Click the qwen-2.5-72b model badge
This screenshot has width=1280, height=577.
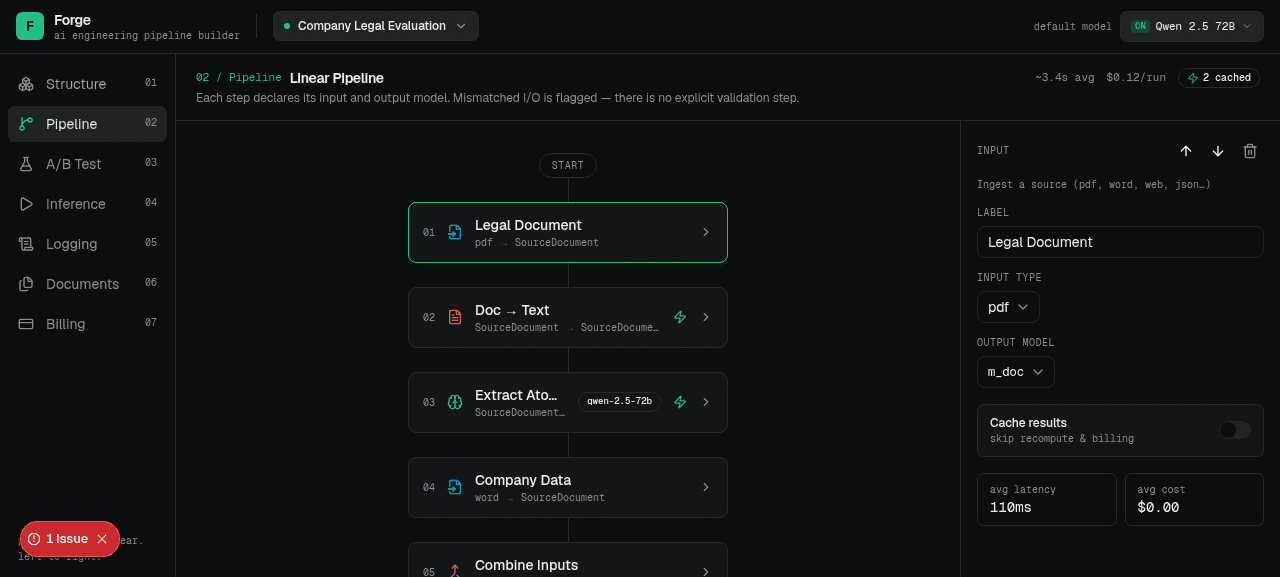619,402
